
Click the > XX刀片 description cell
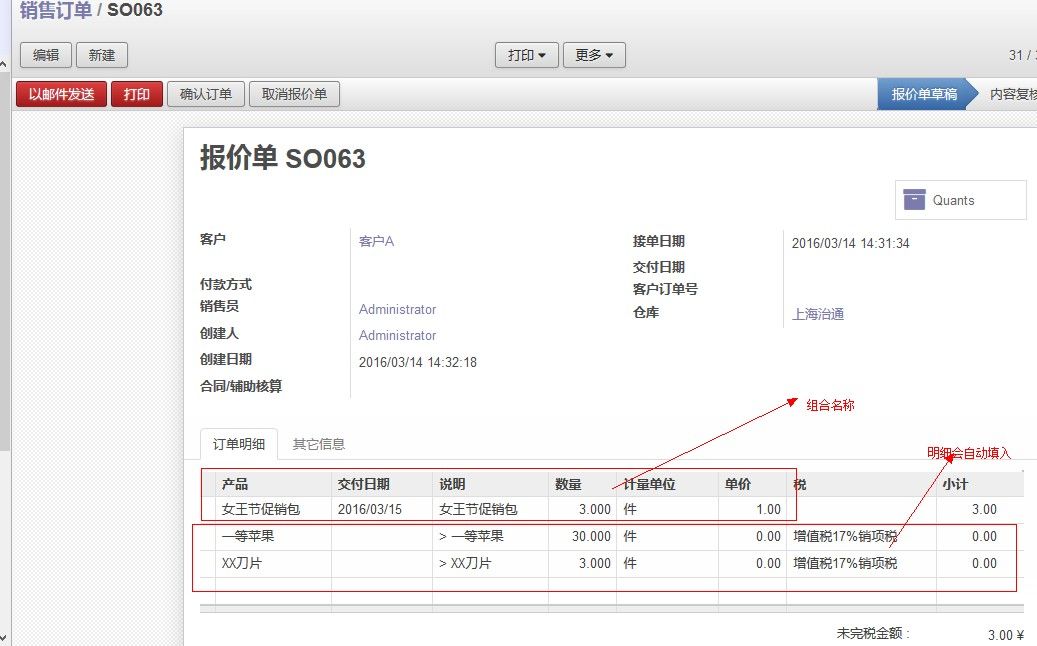(490, 563)
